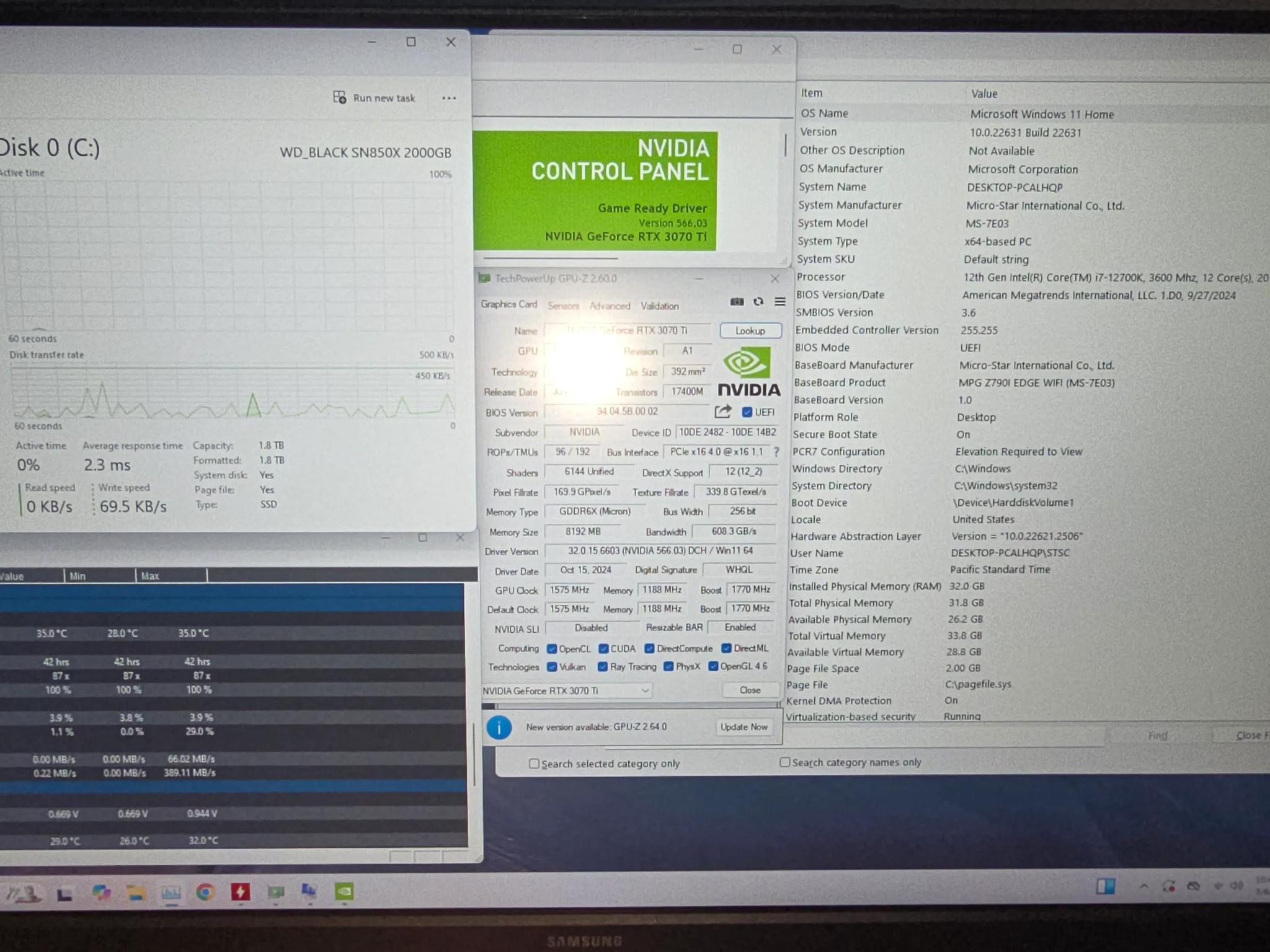Click the Task Manager taskbar icon
This screenshot has width=1270, height=952.
coord(171,892)
